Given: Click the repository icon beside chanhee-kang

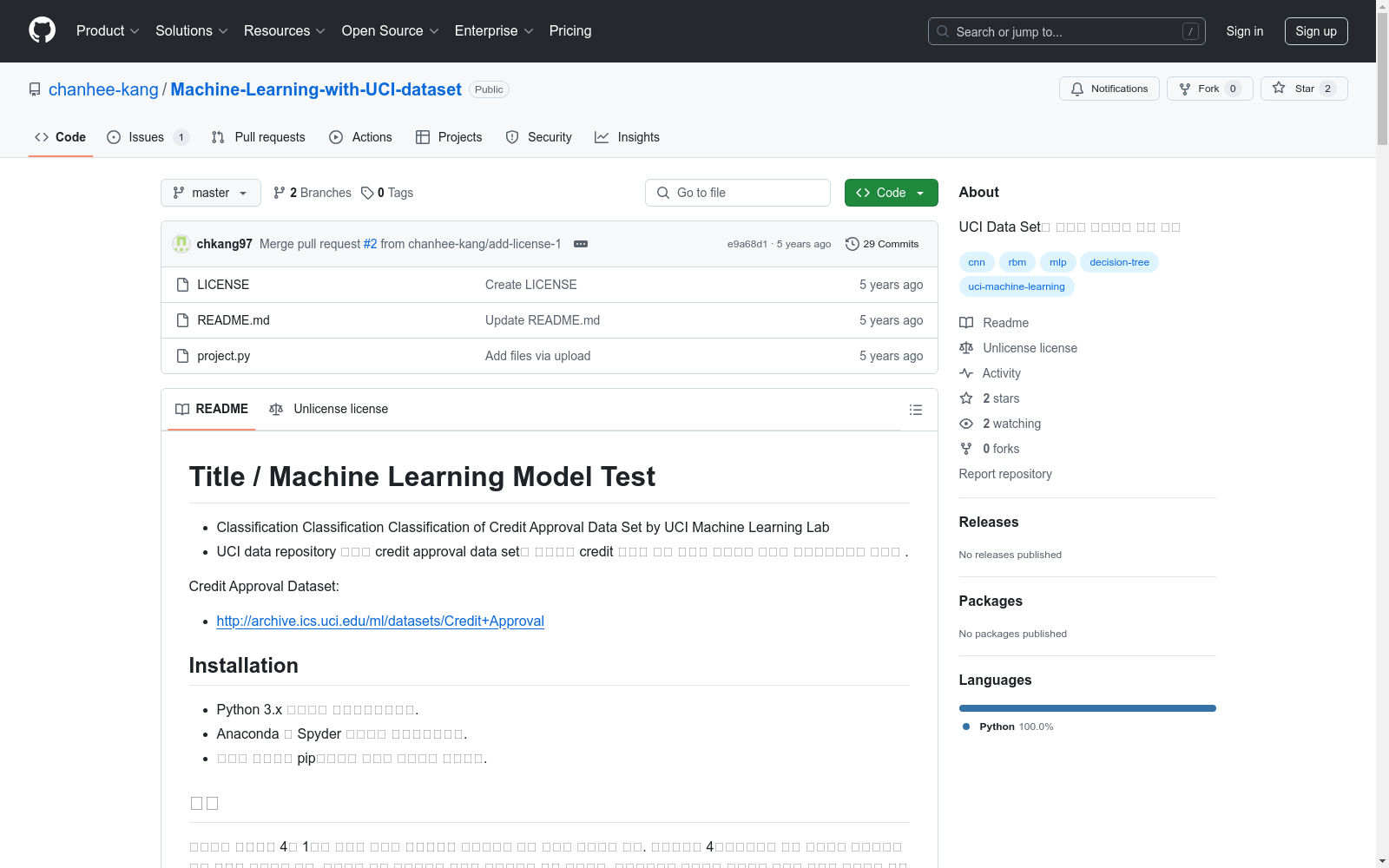Looking at the screenshot, I should [x=35, y=89].
